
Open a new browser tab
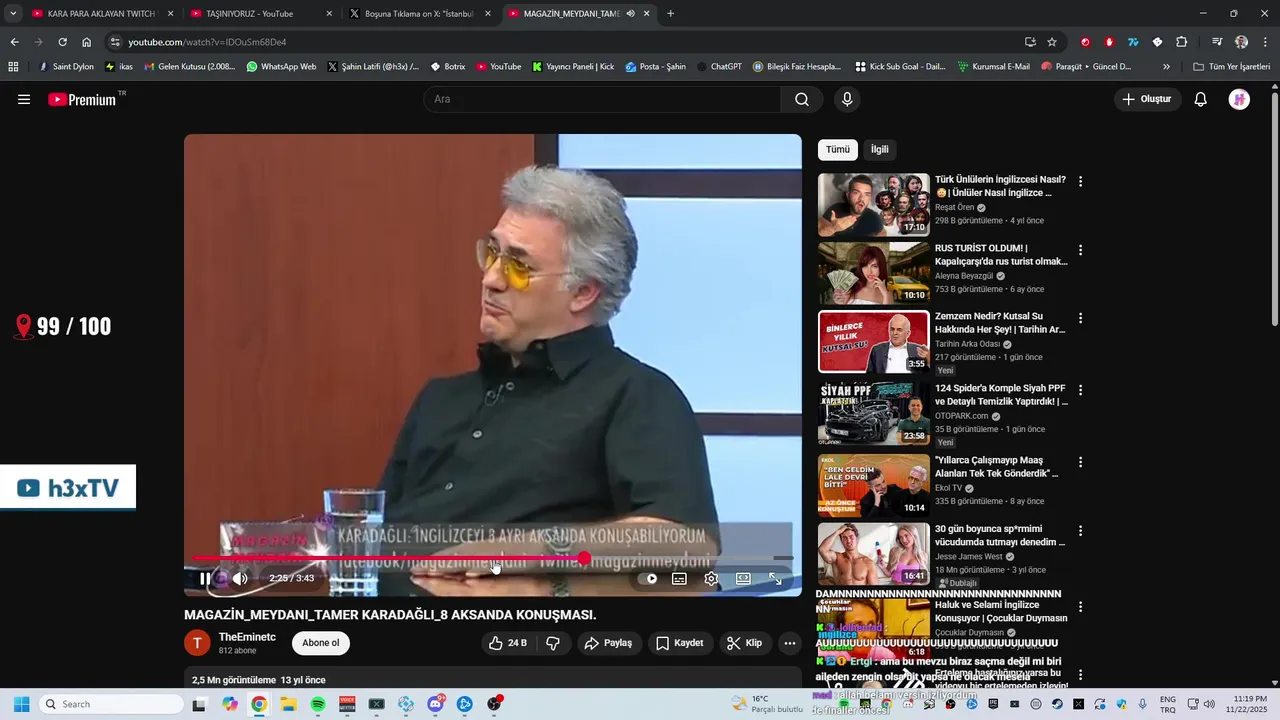670,14
